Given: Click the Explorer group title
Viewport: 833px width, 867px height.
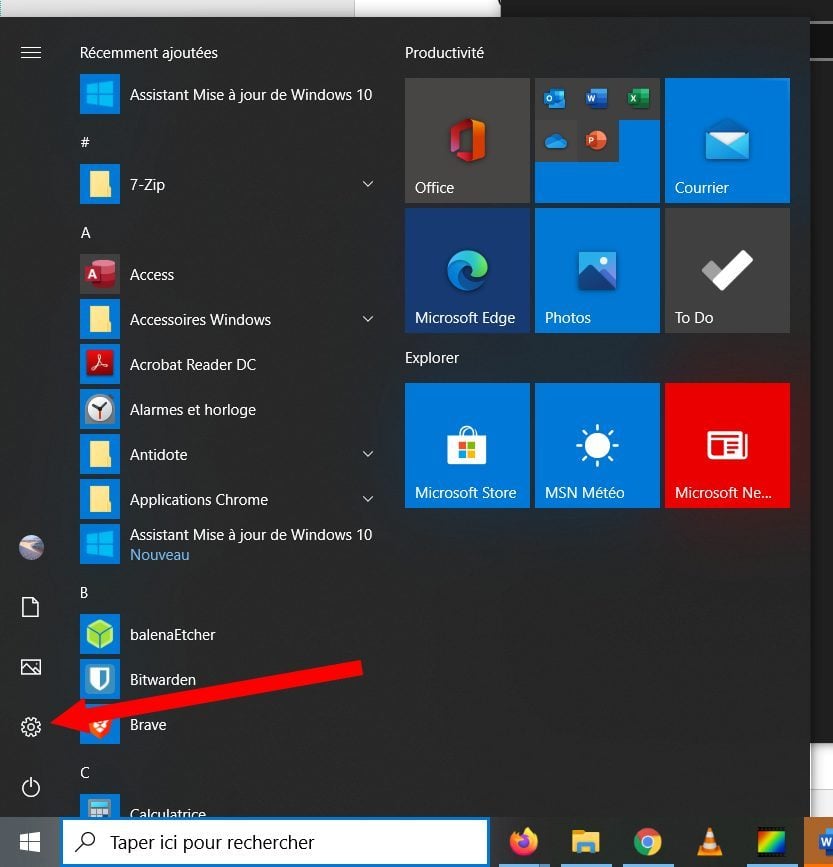Looking at the screenshot, I should [x=432, y=358].
